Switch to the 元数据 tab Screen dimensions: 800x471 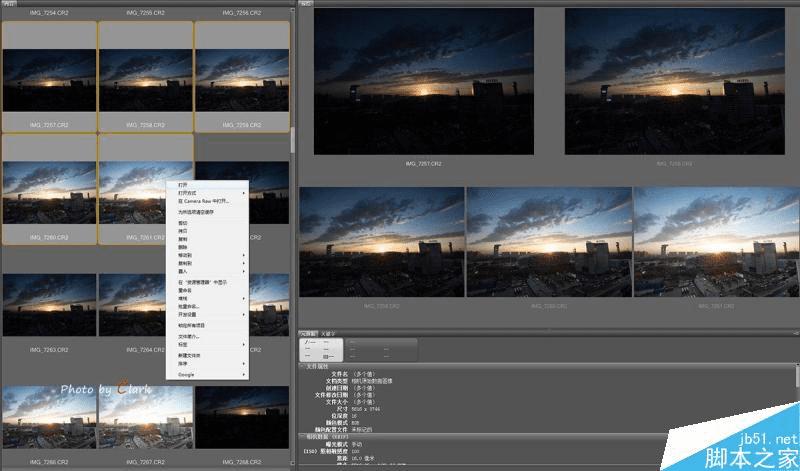[x=309, y=332]
